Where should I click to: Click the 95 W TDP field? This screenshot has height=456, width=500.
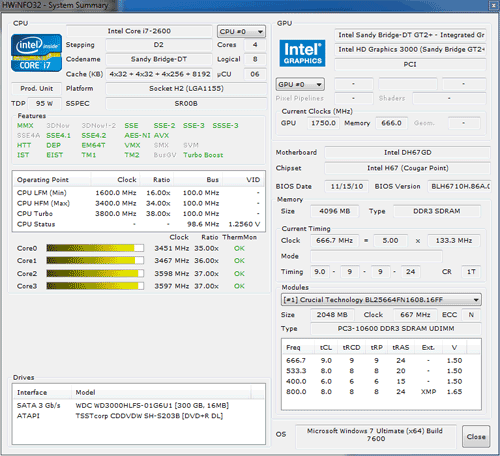point(44,104)
